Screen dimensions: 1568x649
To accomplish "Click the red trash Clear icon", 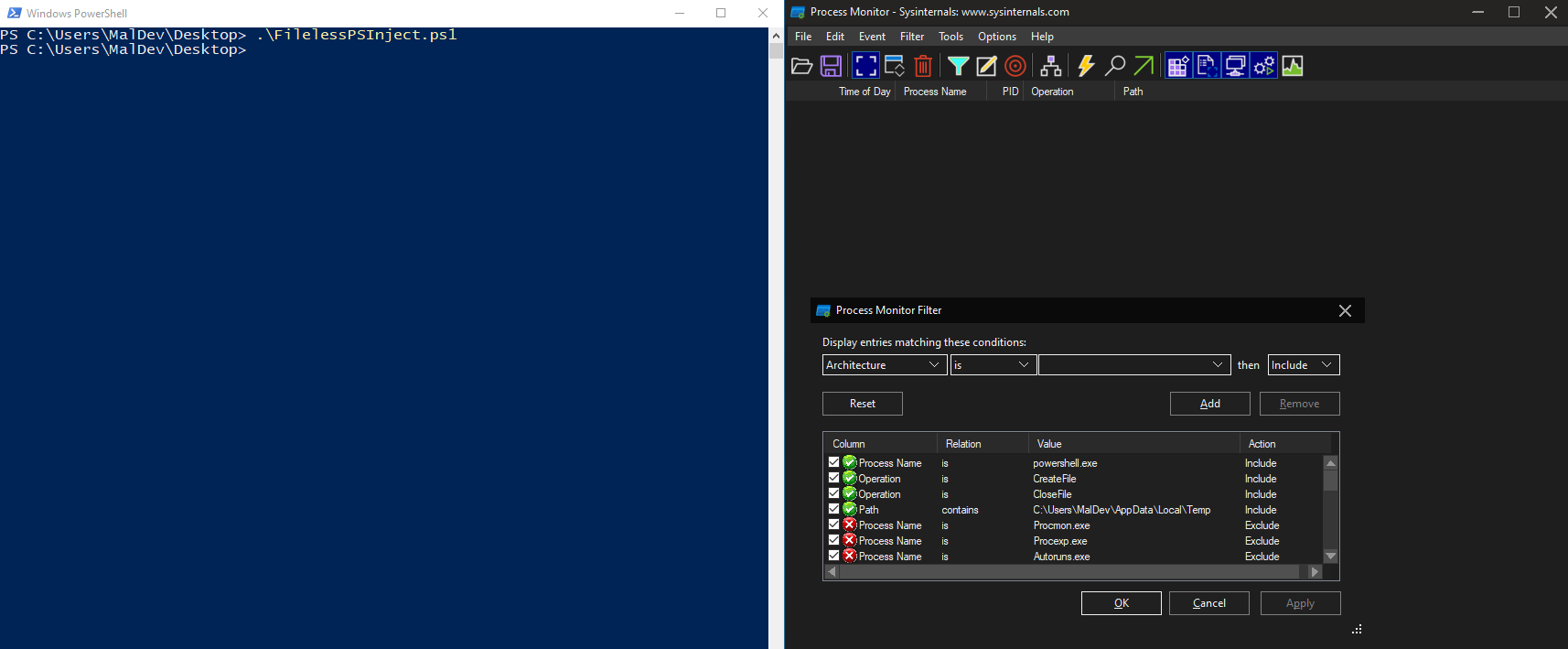I will point(923,66).
